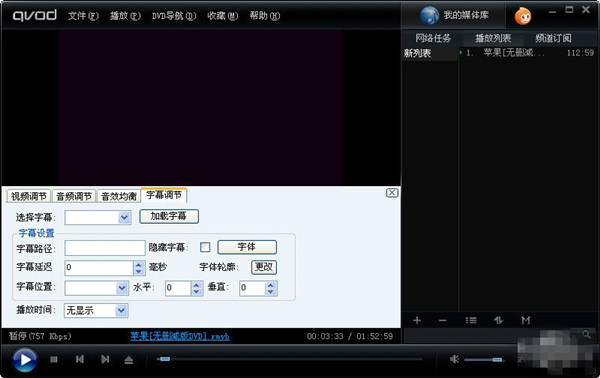Expand the 选择字幕 dropdown
Screen dimensions: 600x378
pos(124,218)
